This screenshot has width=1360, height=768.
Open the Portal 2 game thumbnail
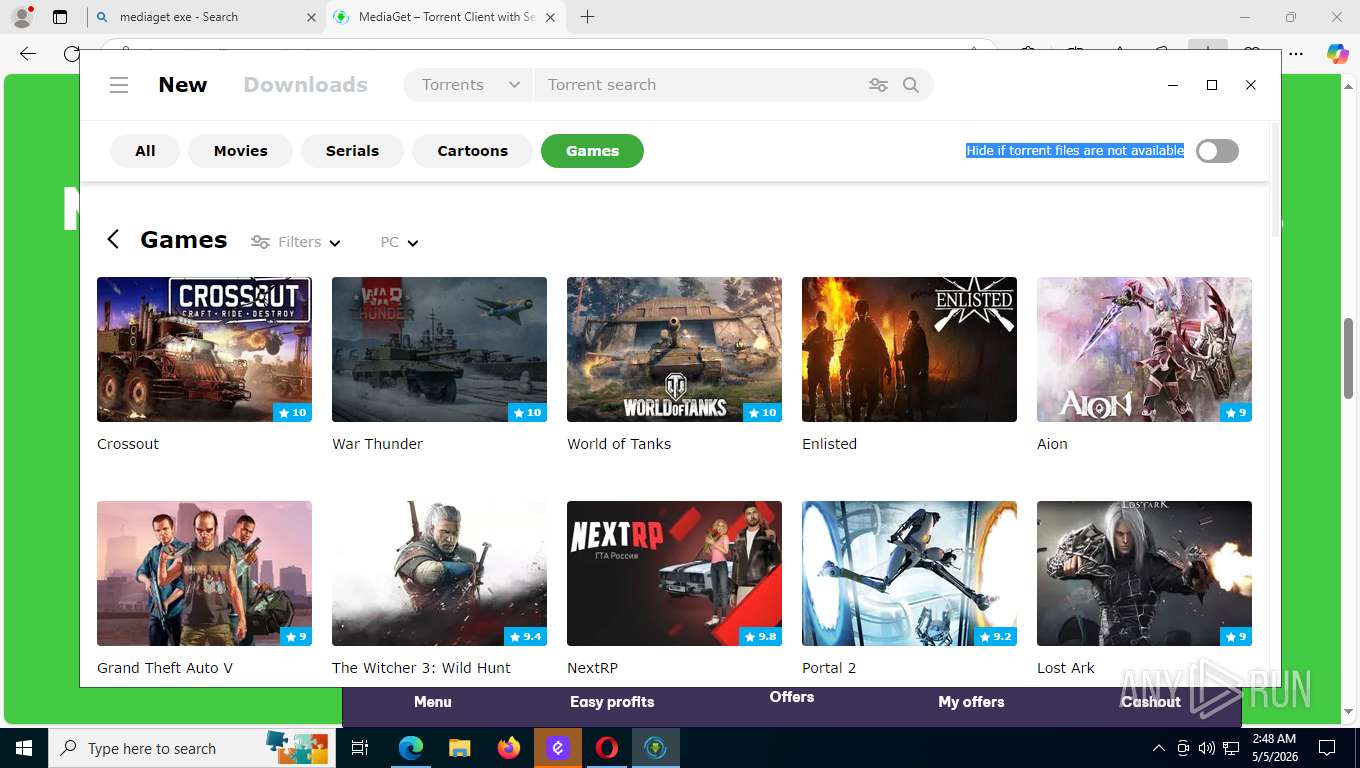(x=909, y=573)
